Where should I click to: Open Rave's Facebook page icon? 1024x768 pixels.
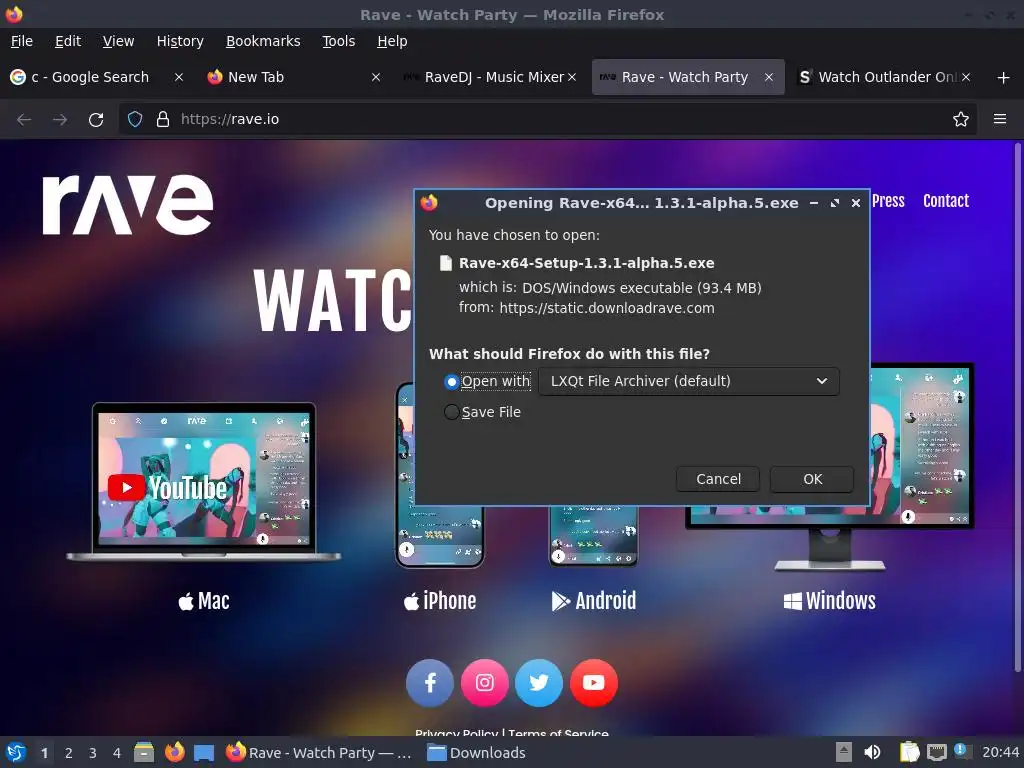pyautogui.click(x=430, y=683)
